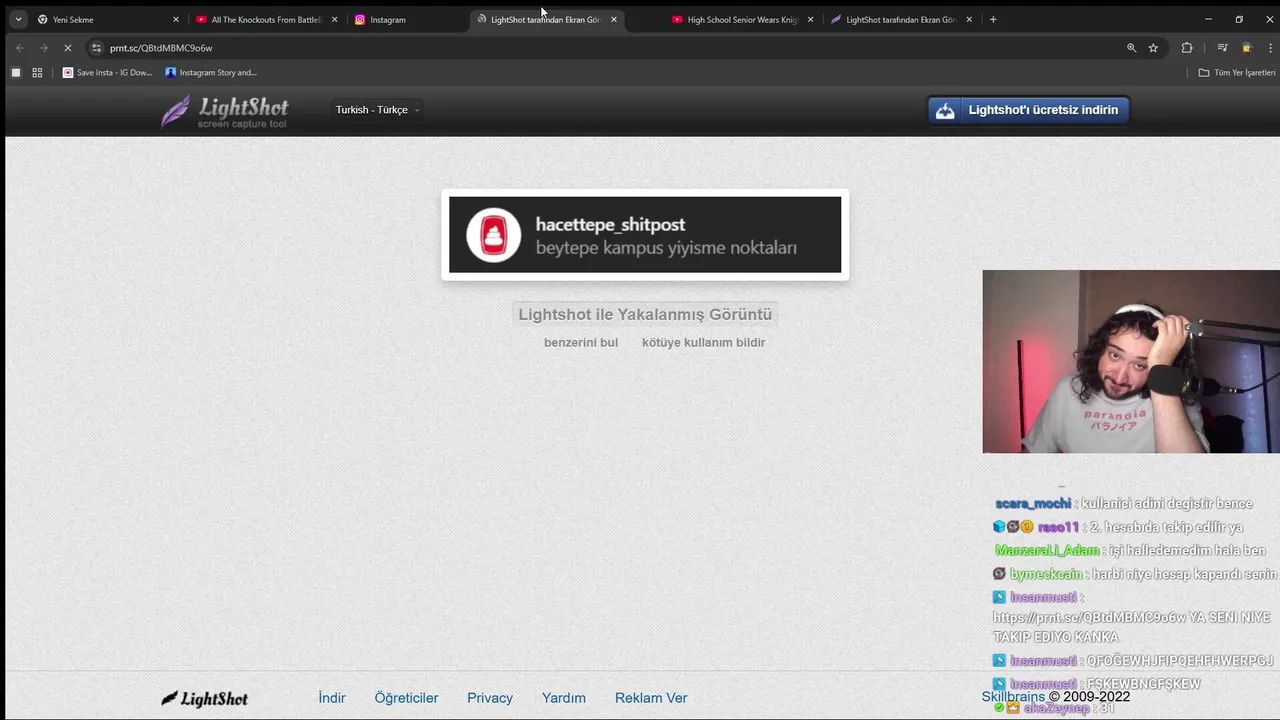Click the LightShot feather logo in header

click(225, 111)
